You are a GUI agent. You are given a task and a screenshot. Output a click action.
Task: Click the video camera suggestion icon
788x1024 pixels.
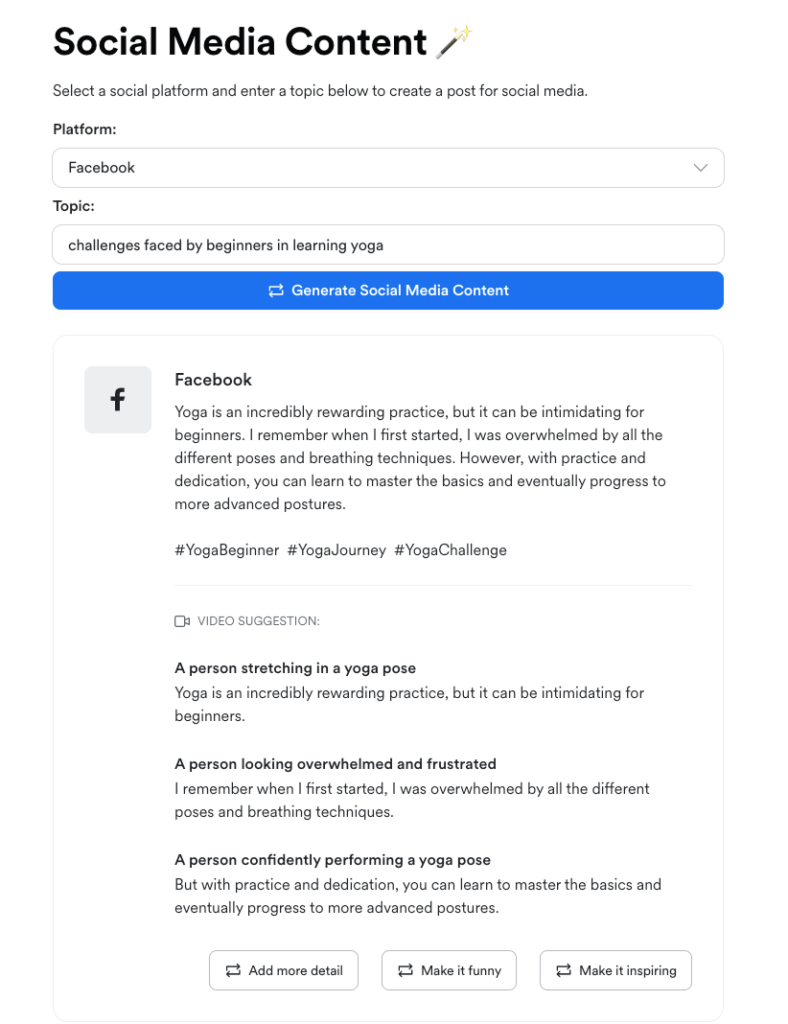[182, 621]
